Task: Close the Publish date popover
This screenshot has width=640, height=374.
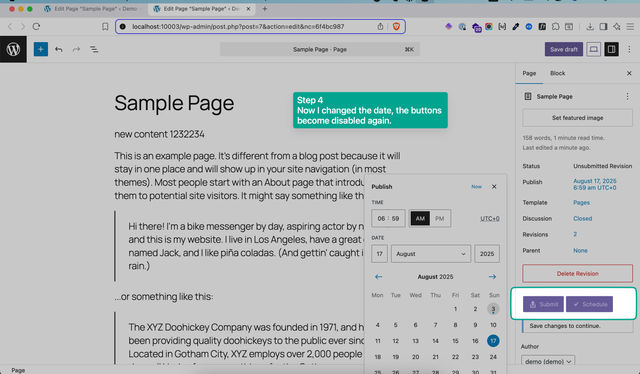Action: tap(494, 187)
